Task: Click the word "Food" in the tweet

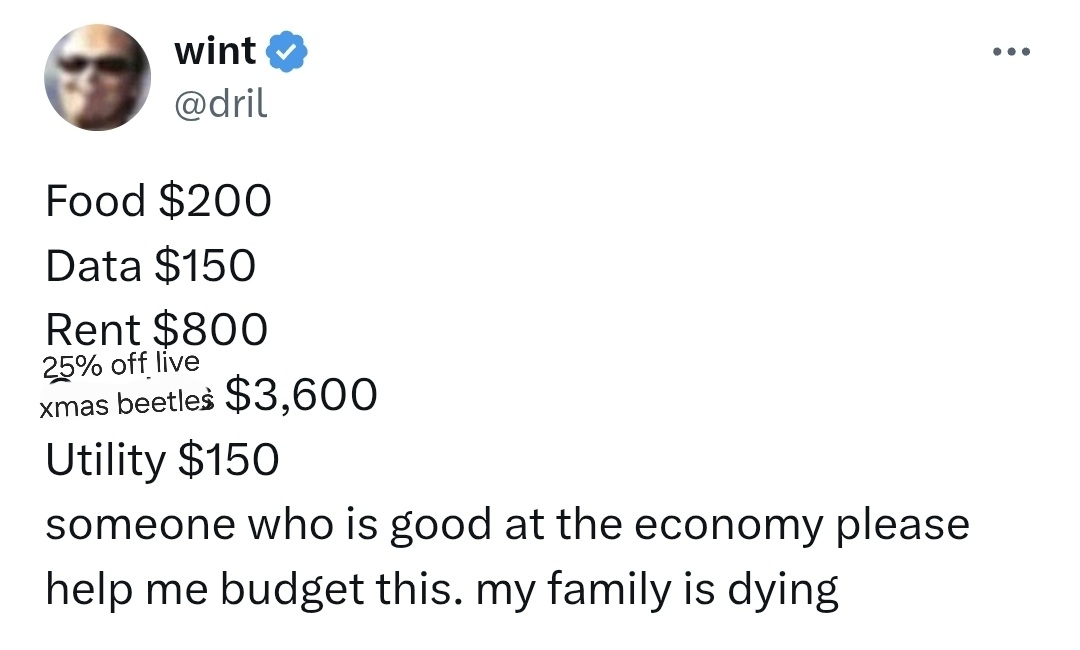Action: pos(95,201)
